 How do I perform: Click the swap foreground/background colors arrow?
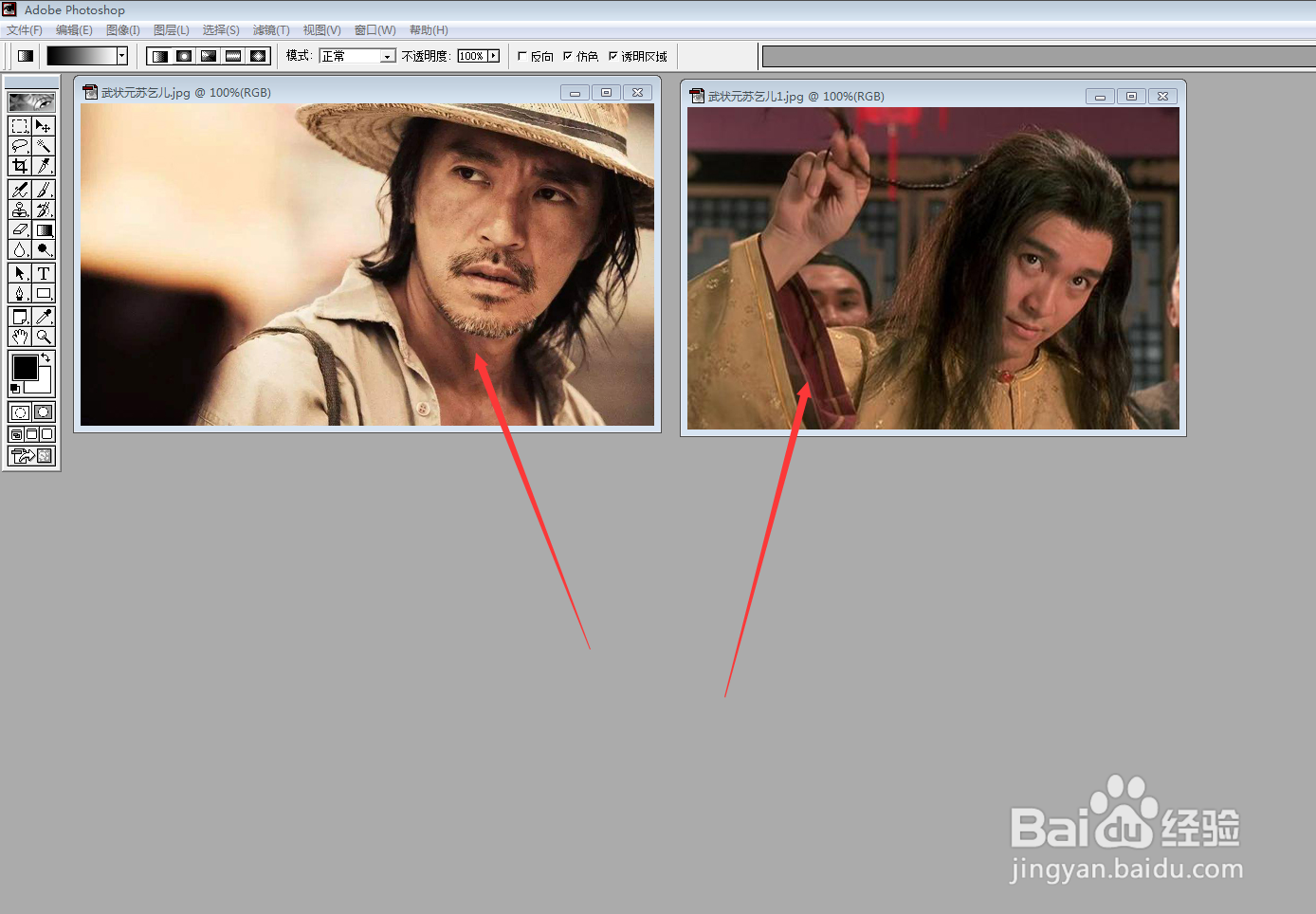click(x=46, y=357)
